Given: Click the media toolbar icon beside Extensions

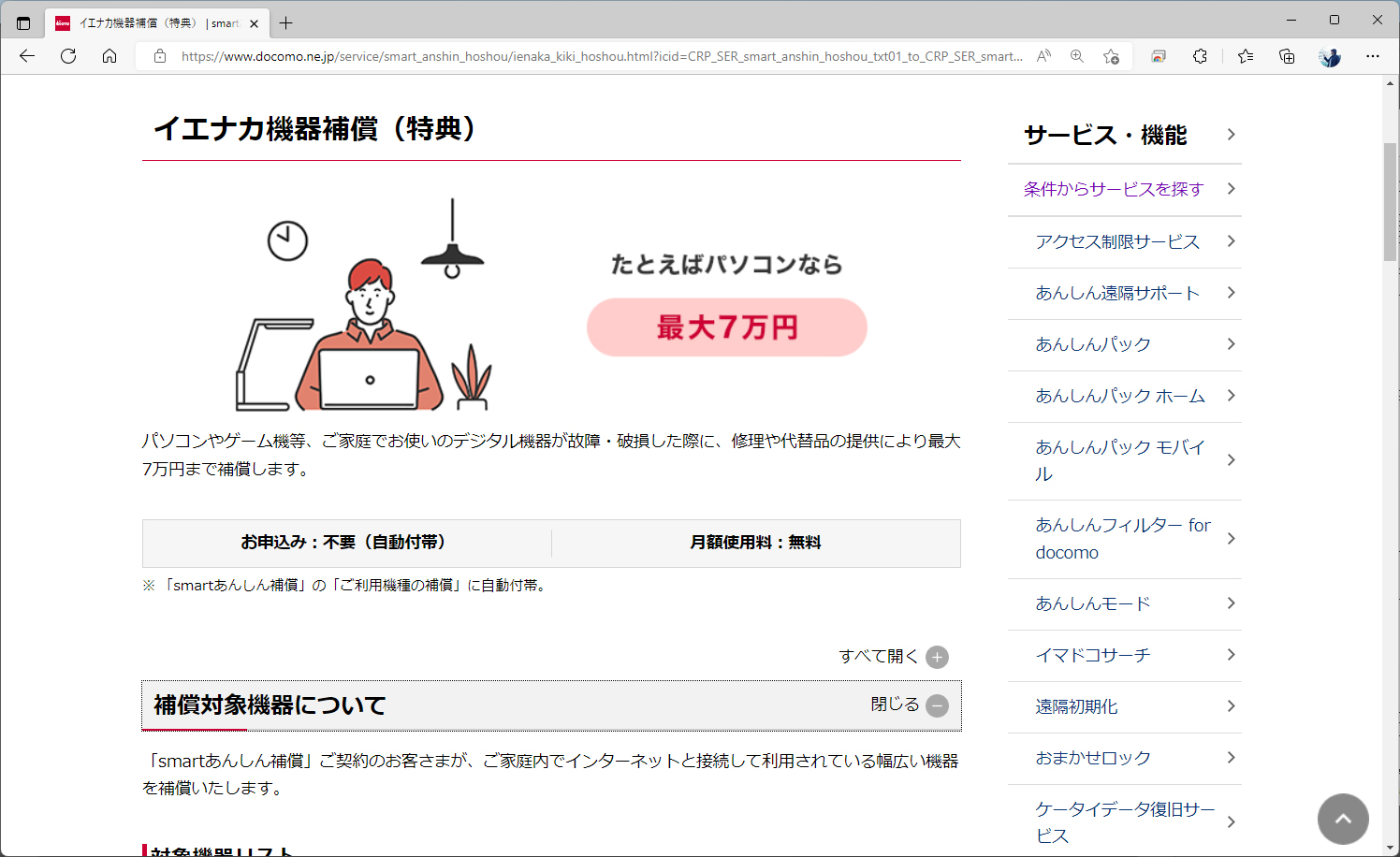Looking at the screenshot, I should point(1159,56).
